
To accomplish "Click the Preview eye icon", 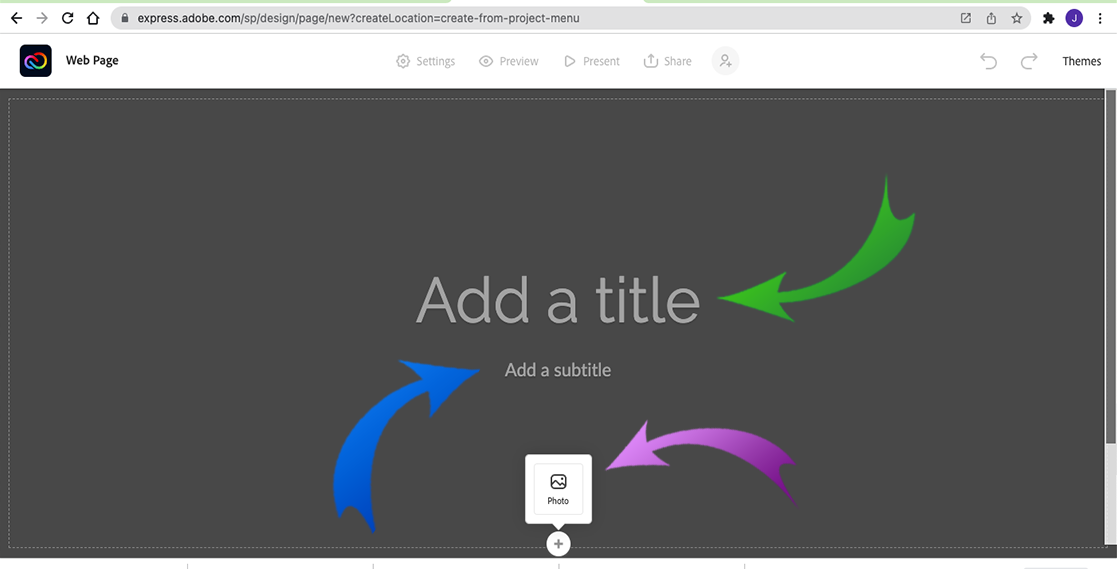I will 486,61.
